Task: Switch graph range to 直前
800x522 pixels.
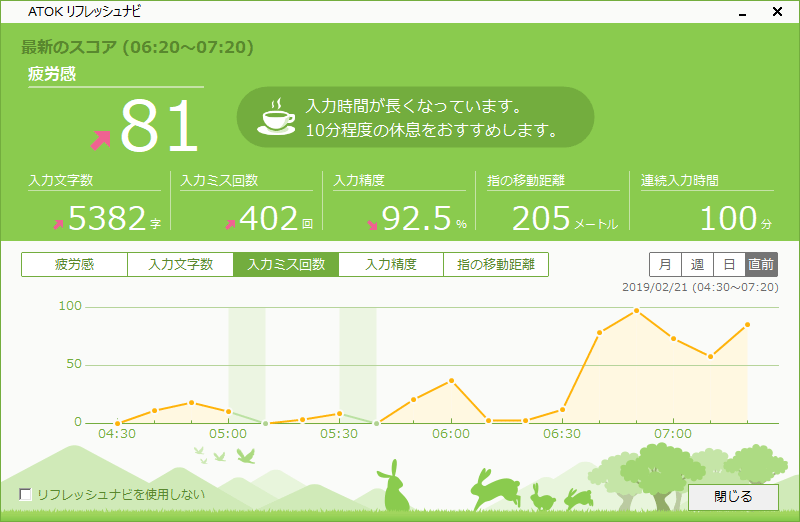Action: tap(761, 264)
